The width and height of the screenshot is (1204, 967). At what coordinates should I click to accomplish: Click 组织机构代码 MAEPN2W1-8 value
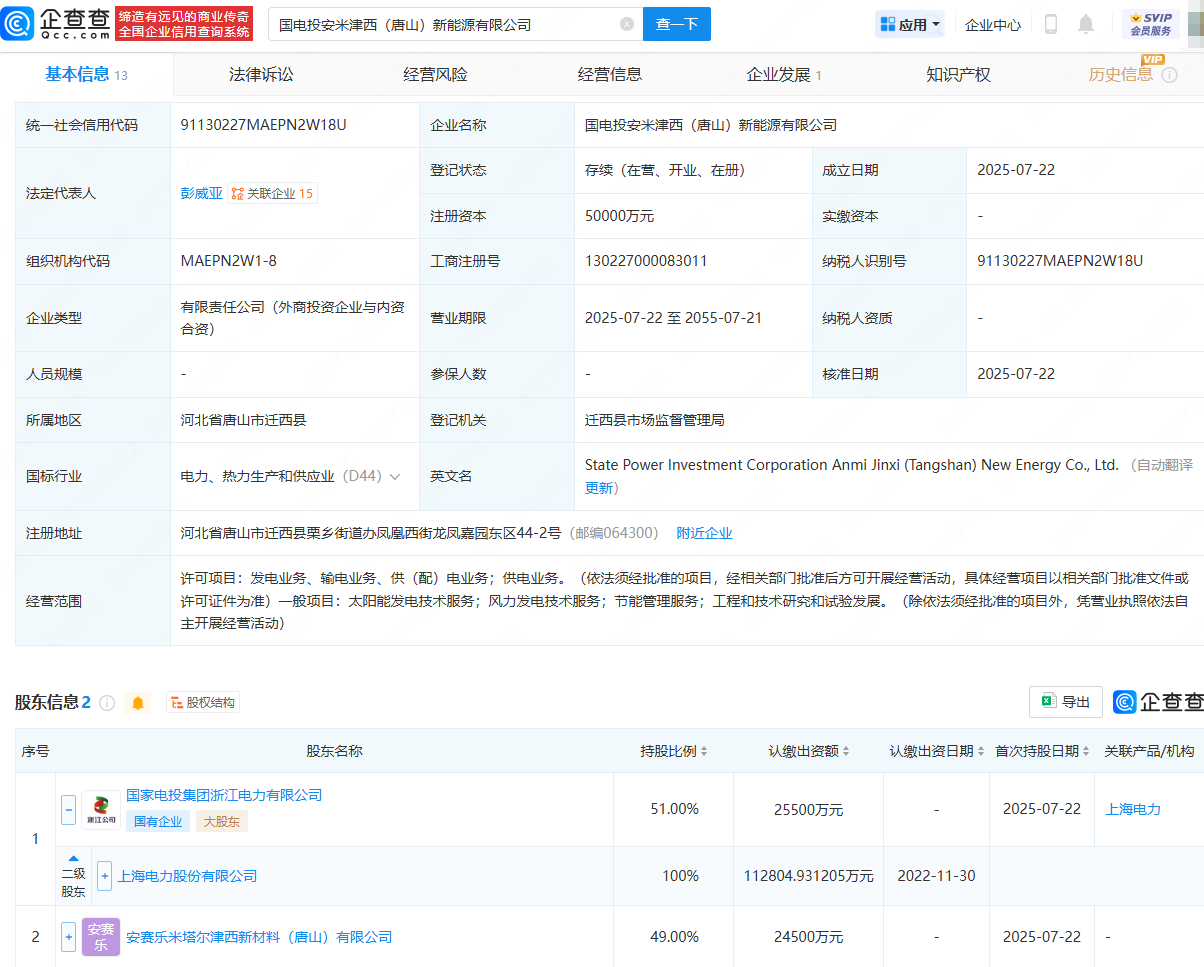click(228, 261)
